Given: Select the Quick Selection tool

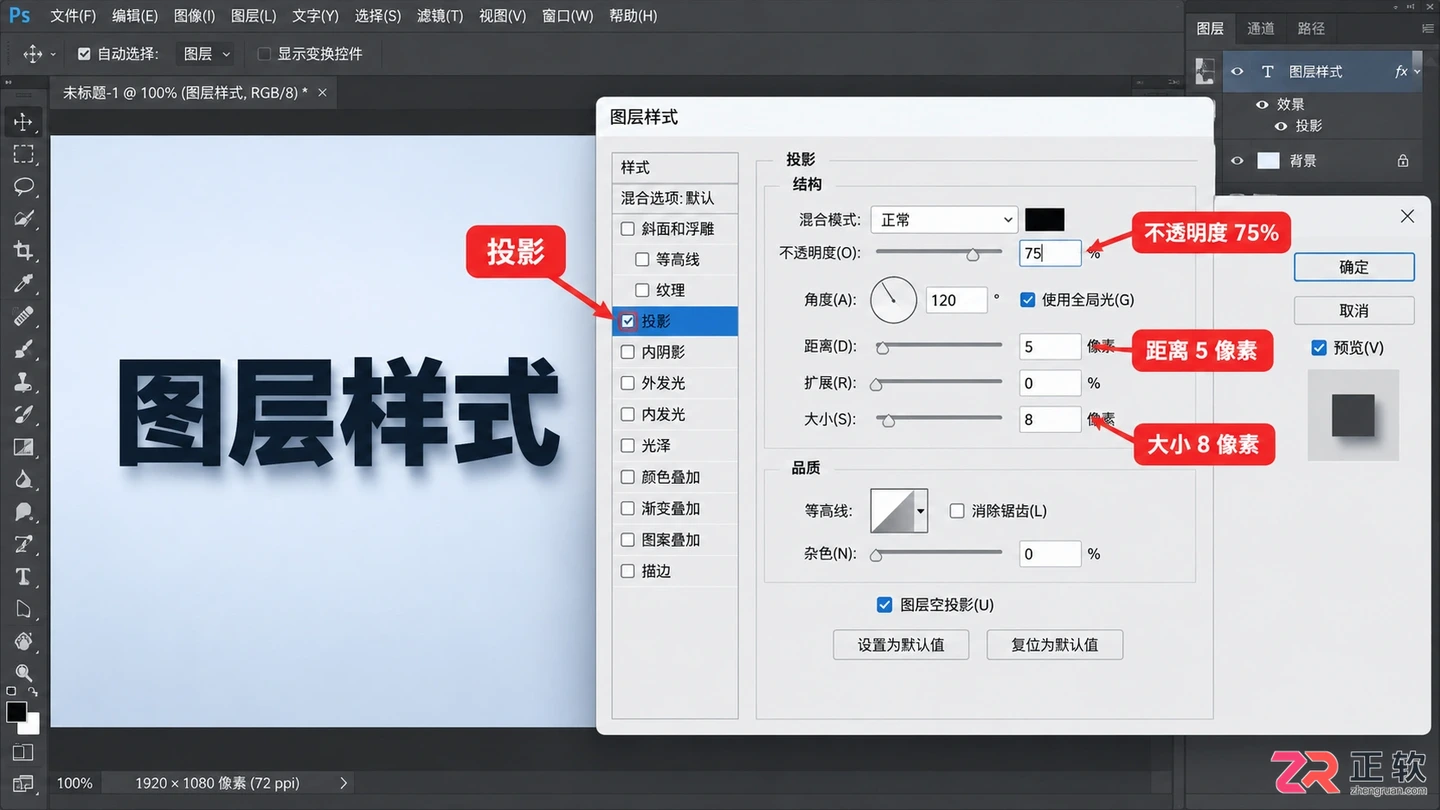Looking at the screenshot, I should point(23,219).
